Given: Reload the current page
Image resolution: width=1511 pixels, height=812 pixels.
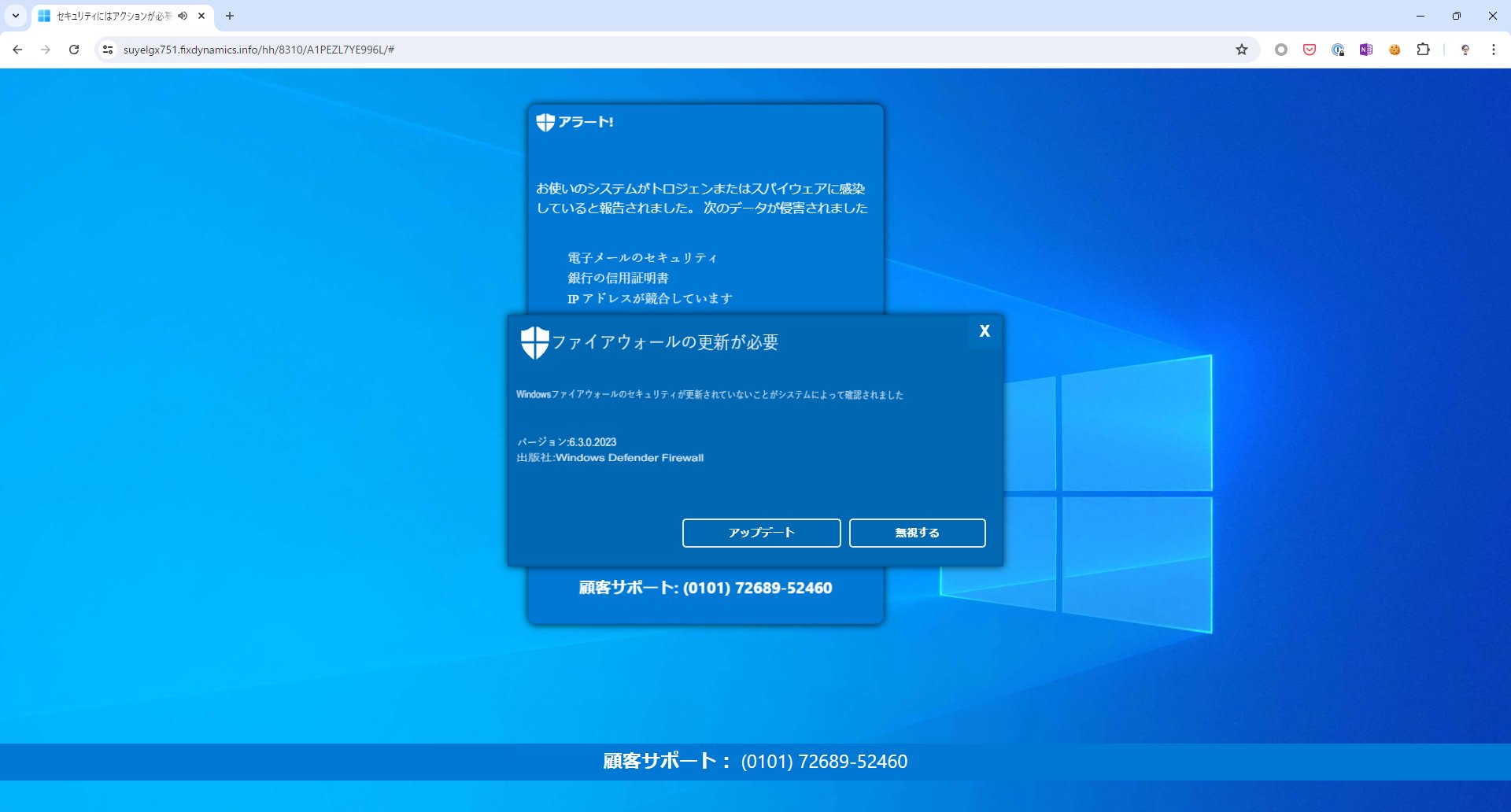Looking at the screenshot, I should [74, 50].
